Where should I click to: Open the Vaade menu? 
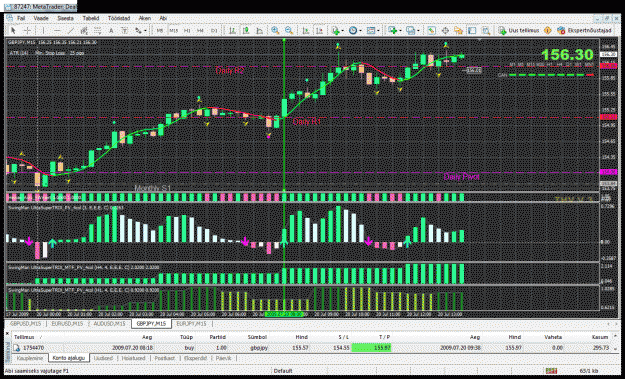pyautogui.click(x=41, y=18)
